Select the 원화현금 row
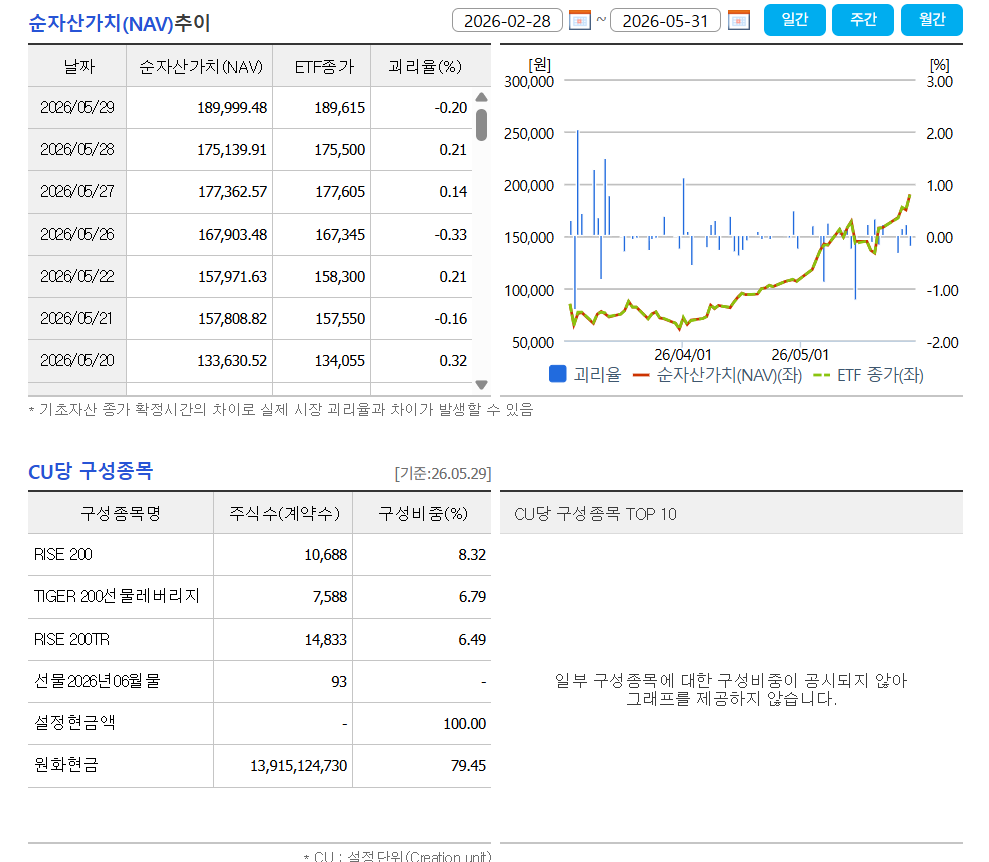The height and width of the screenshot is (862, 989). 259,766
